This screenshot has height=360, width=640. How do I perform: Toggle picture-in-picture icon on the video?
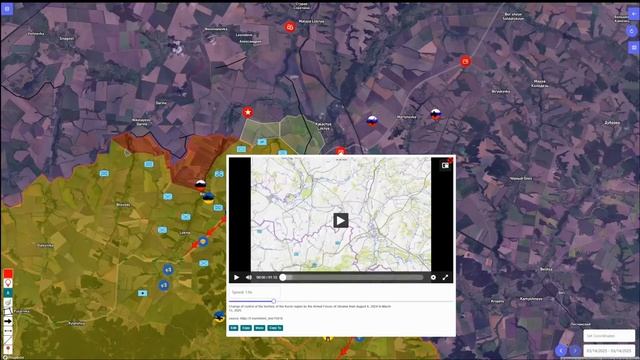click(445, 165)
